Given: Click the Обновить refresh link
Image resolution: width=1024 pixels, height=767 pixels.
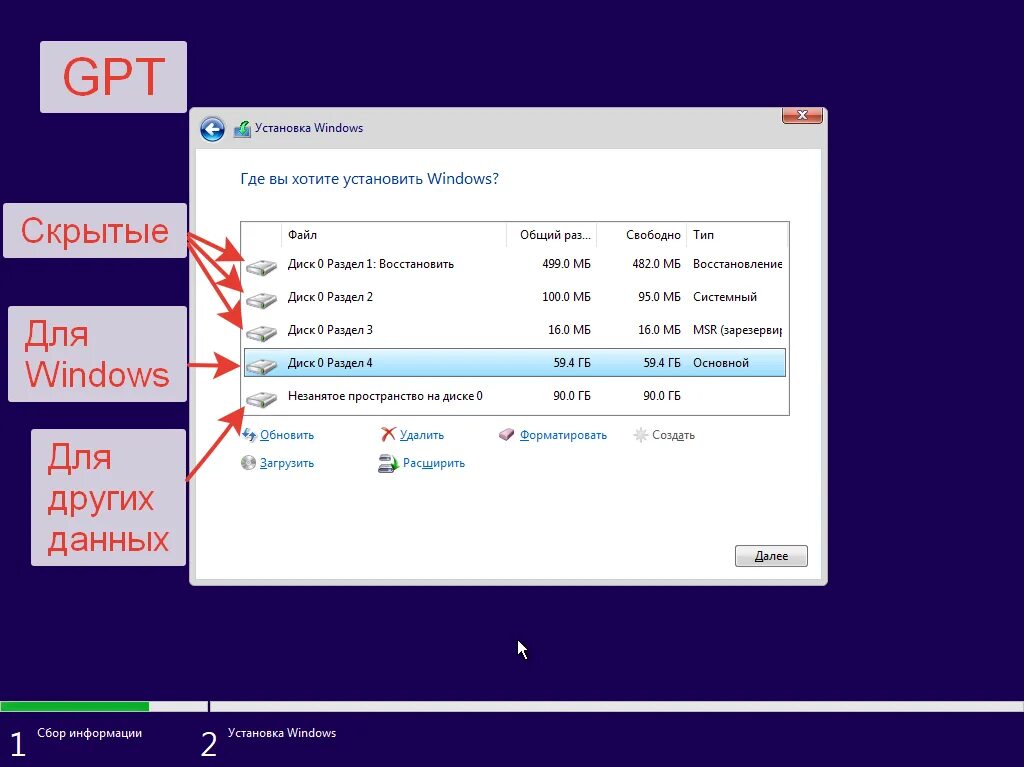Looking at the screenshot, I should [286, 435].
